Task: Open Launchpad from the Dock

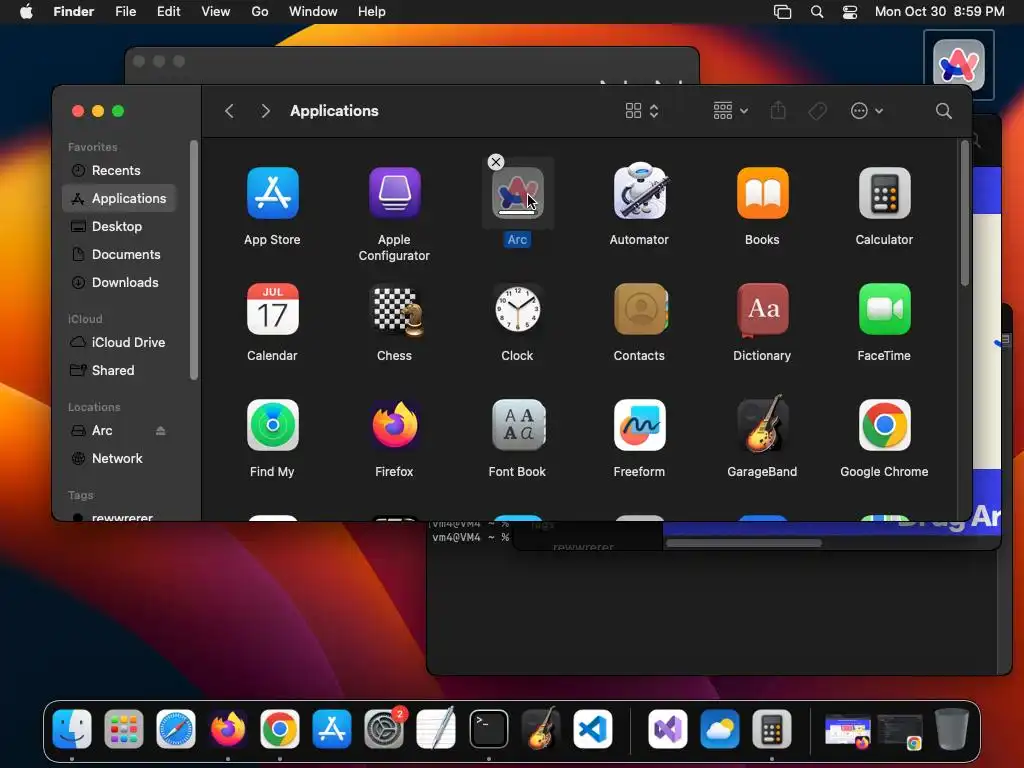Action: click(x=123, y=729)
